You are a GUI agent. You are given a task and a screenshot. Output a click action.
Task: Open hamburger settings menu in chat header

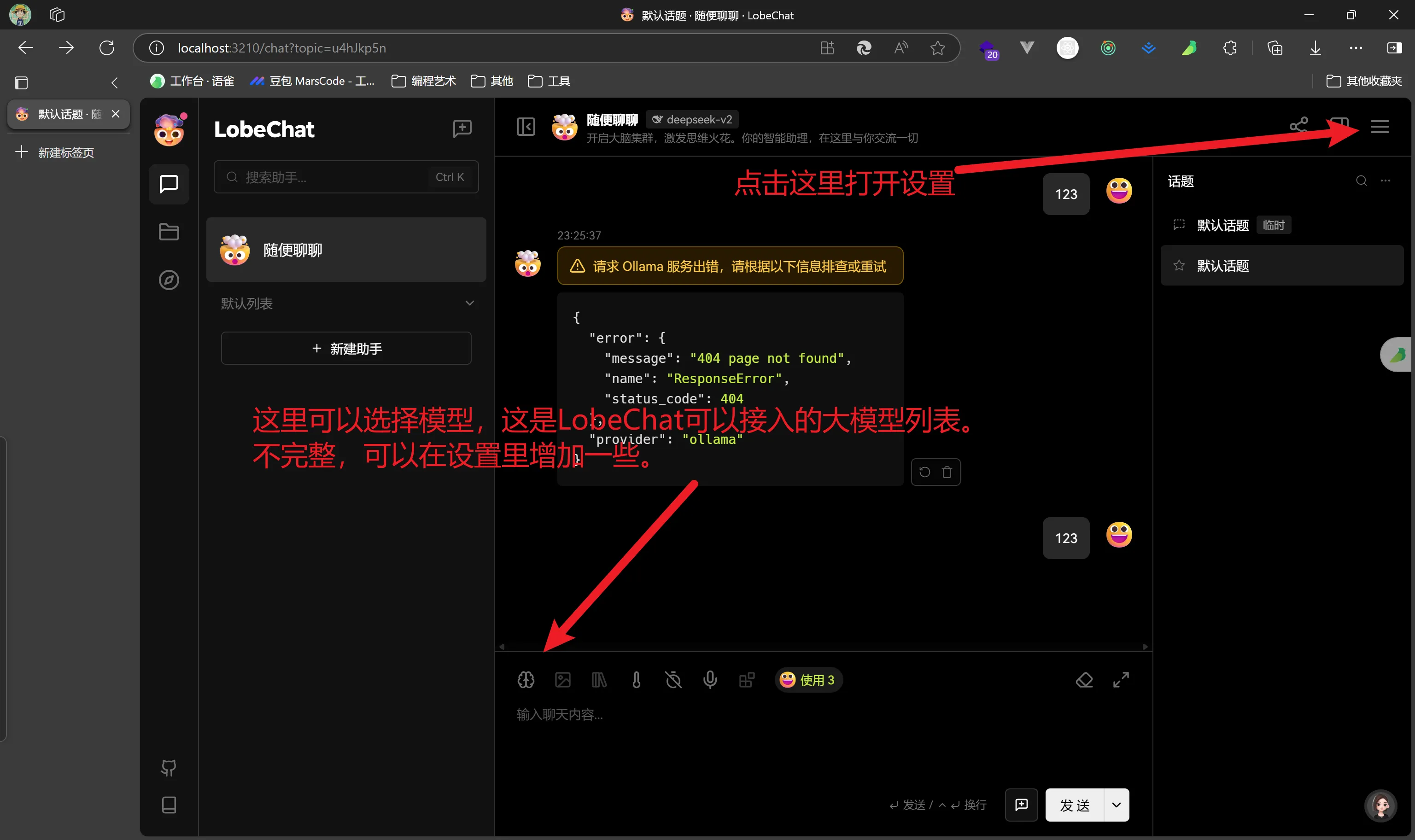tap(1380, 126)
